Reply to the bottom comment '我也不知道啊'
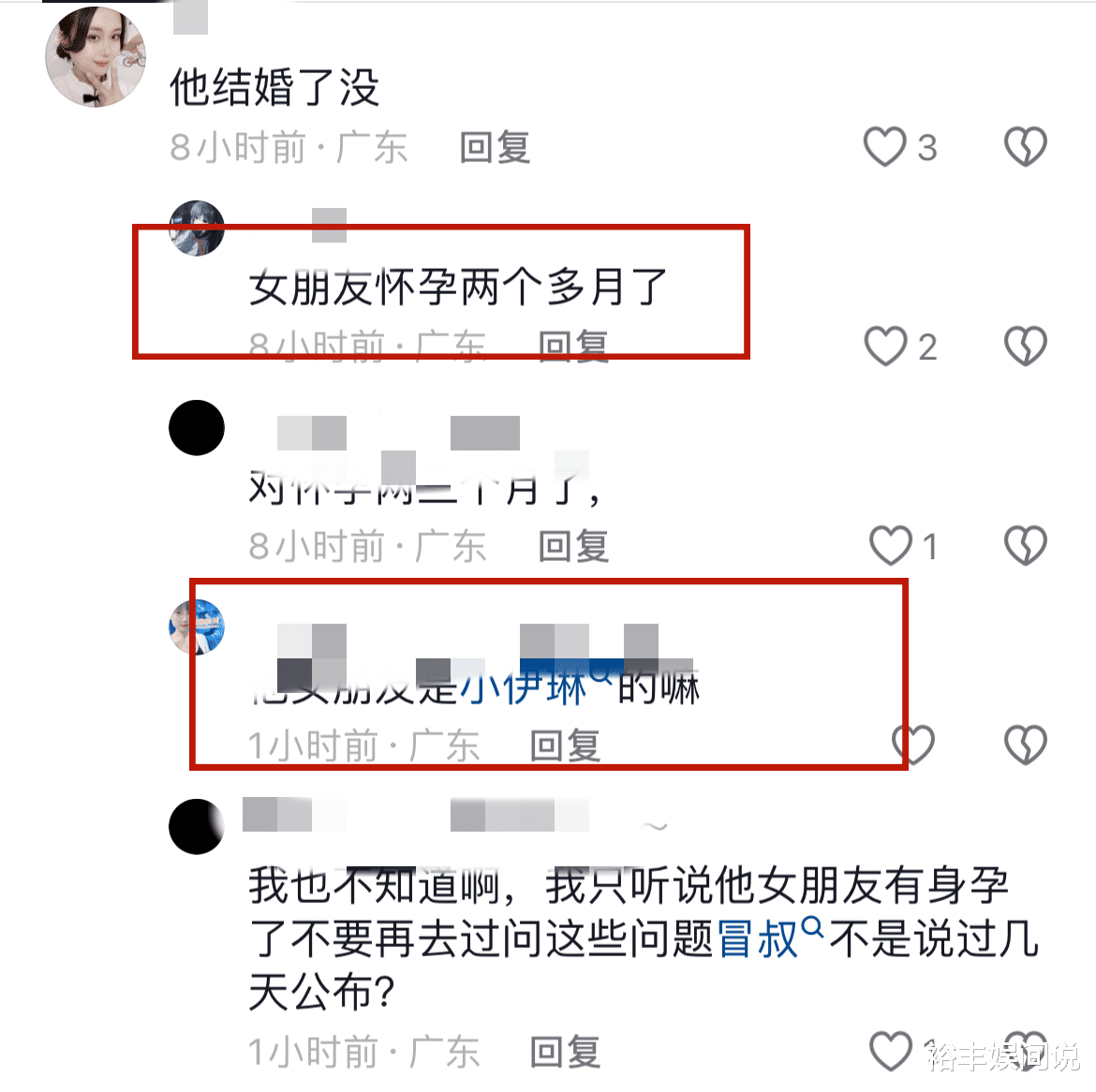 pos(565,1052)
